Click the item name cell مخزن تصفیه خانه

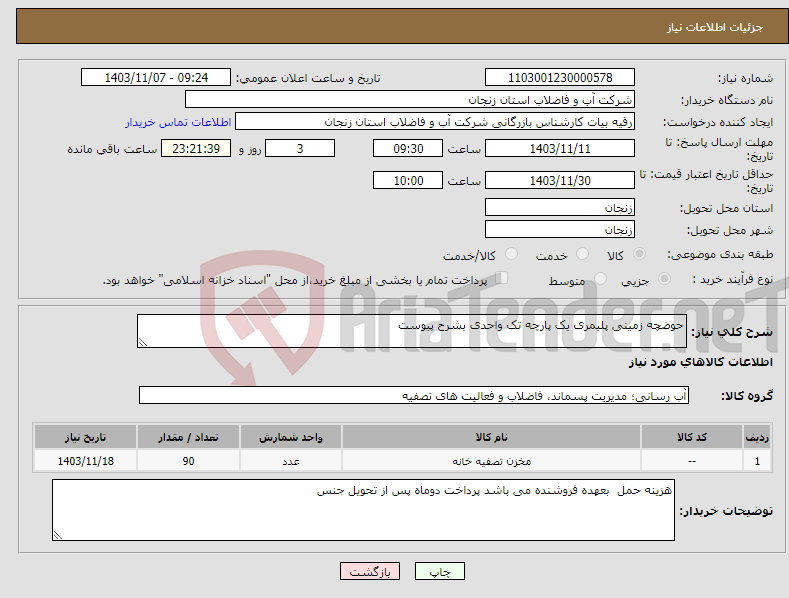coord(492,461)
